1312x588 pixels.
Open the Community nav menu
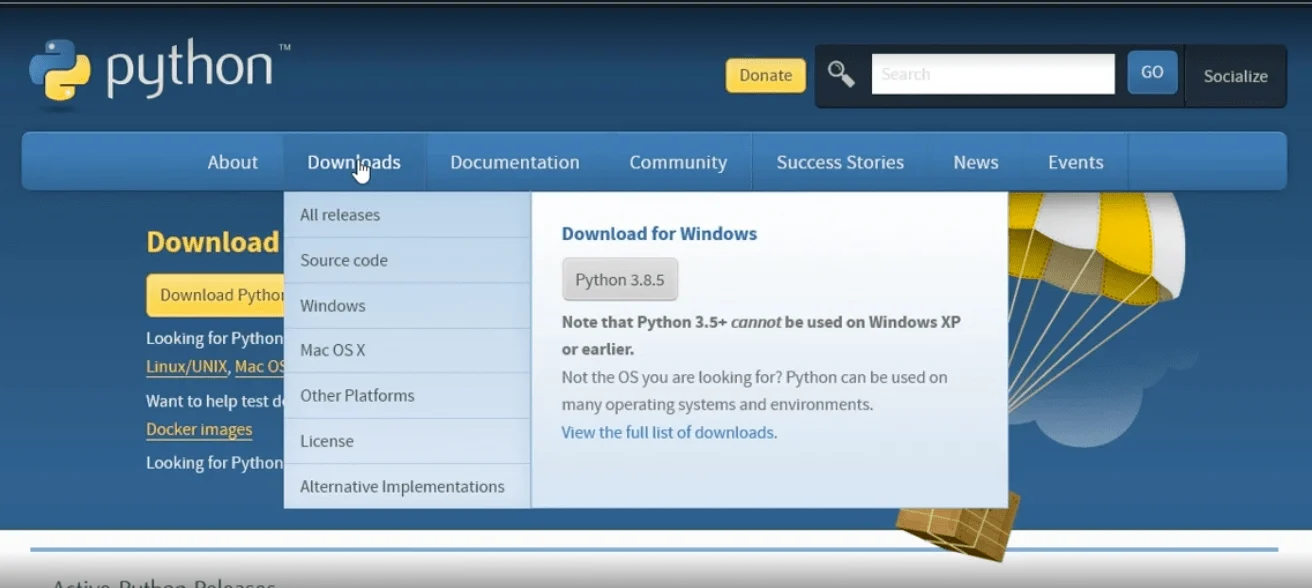click(x=678, y=162)
